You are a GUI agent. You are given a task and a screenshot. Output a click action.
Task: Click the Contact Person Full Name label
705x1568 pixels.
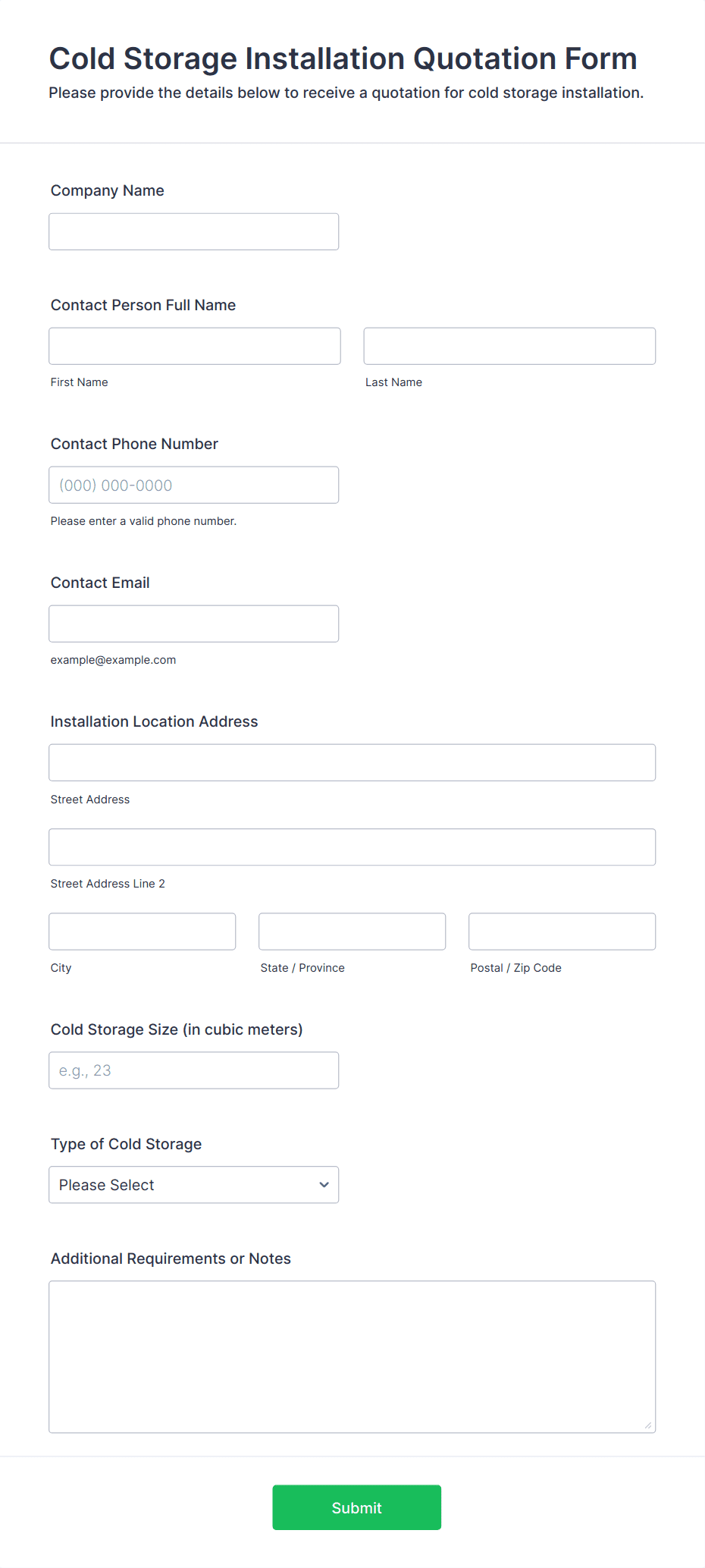point(143,305)
